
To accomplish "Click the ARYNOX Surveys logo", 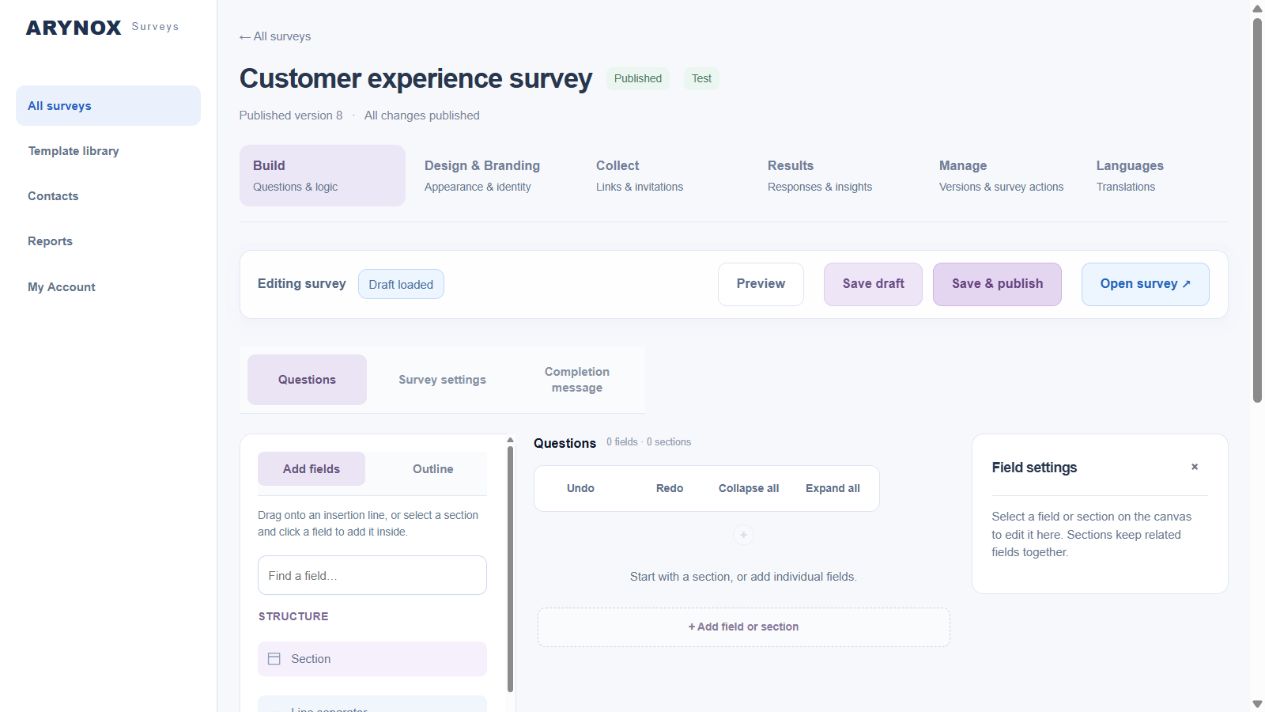I will 102,27.
